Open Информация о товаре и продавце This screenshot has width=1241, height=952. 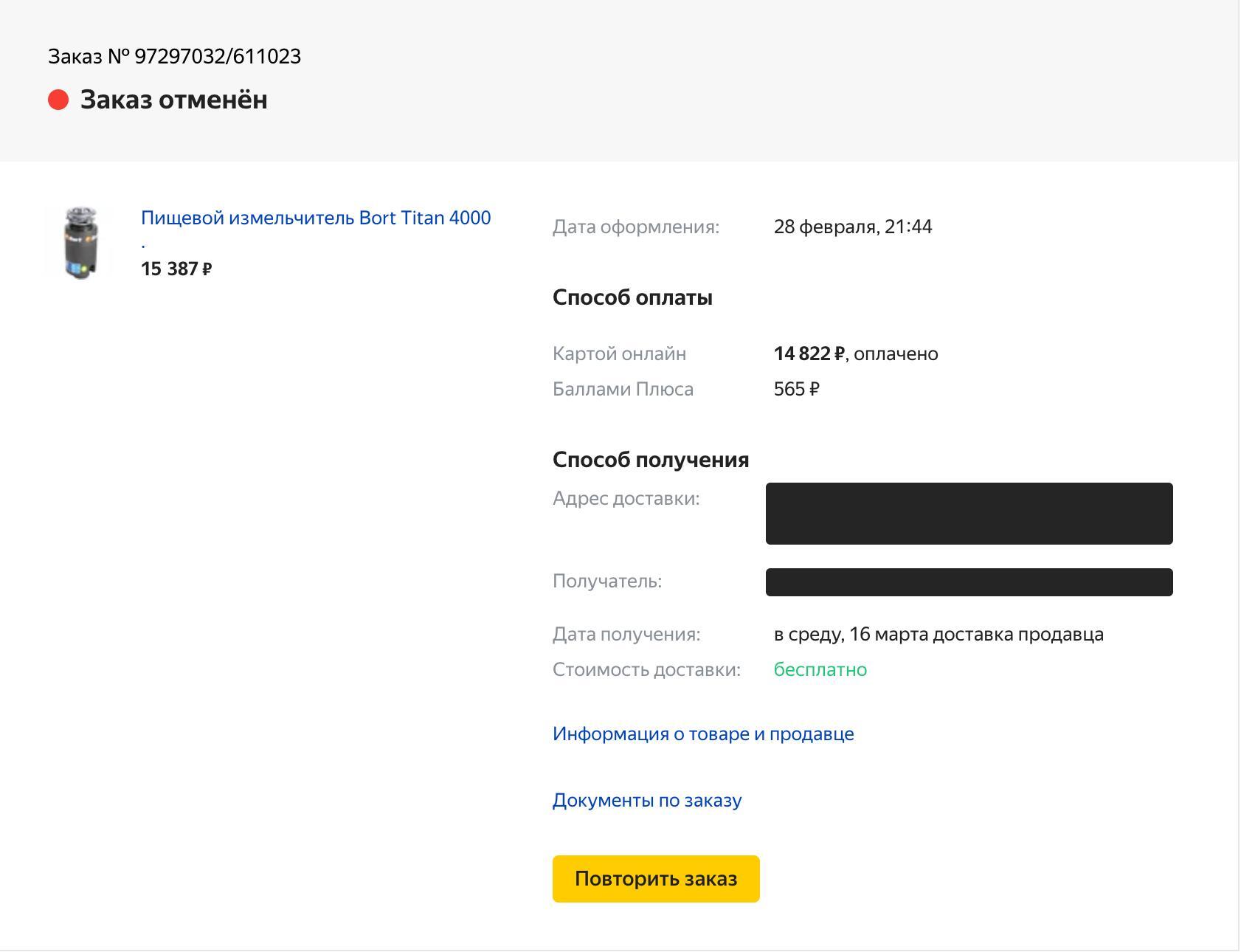(x=702, y=734)
